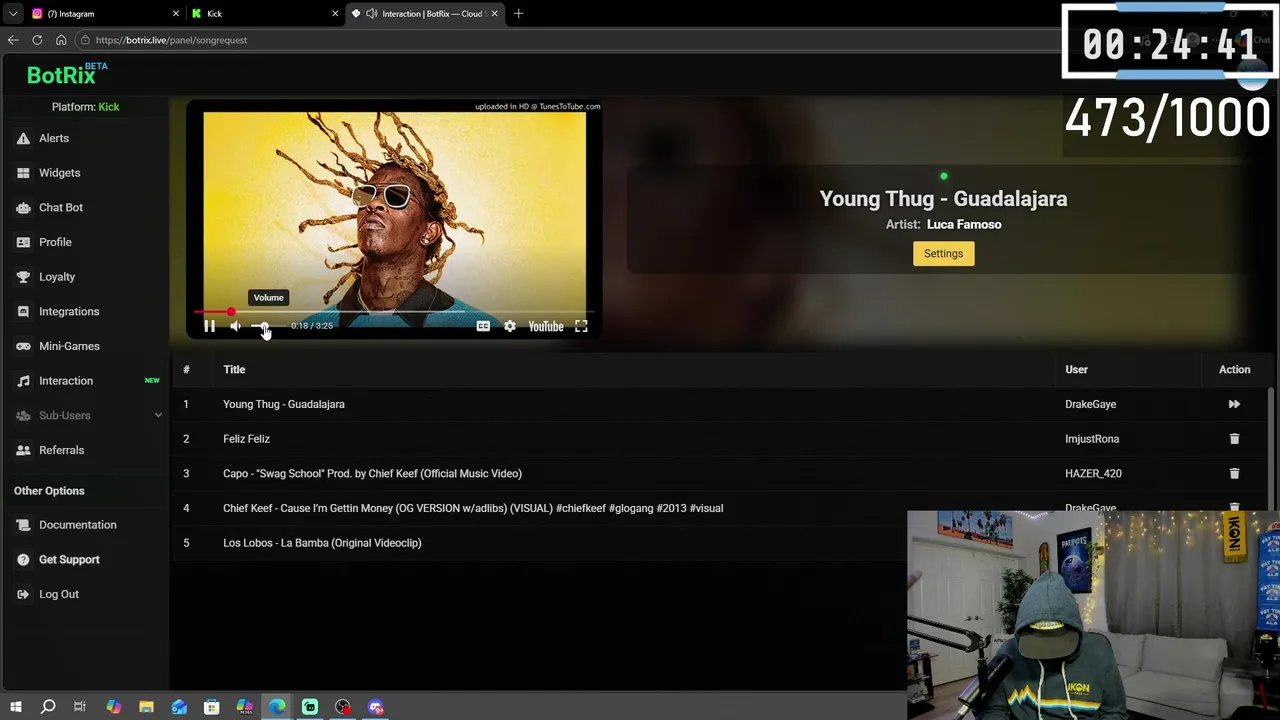Screen dimensions: 1280x720
Task: Open Microsoft 365 from the taskbar
Action: point(245,707)
